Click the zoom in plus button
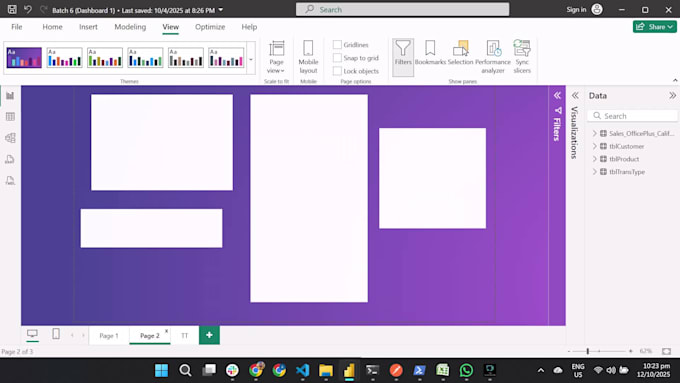The image size is (680, 383). tap(631, 351)
